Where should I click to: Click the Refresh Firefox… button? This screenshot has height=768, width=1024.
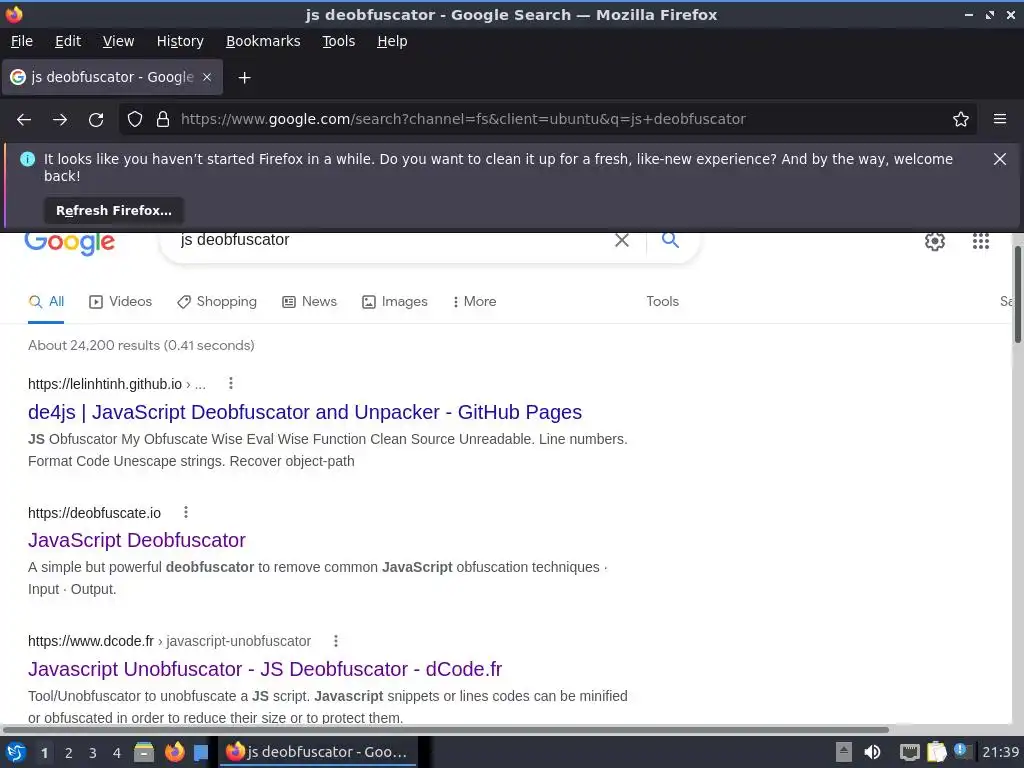click(114, 210)
